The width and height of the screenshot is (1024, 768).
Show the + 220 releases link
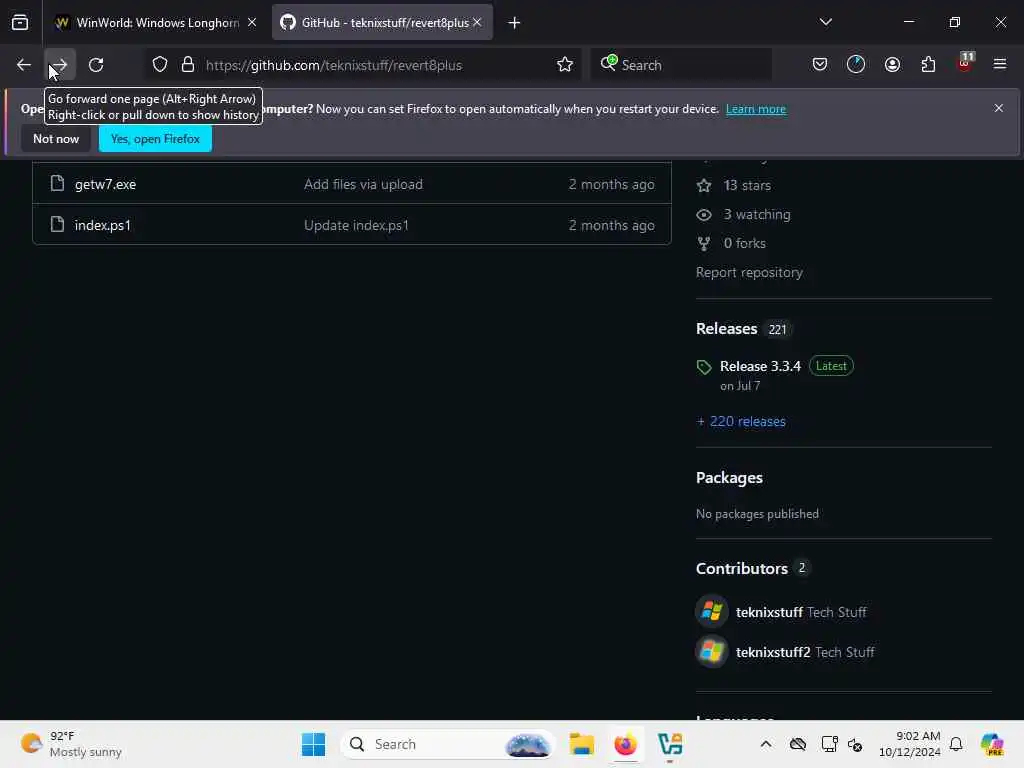pos(741,422)
